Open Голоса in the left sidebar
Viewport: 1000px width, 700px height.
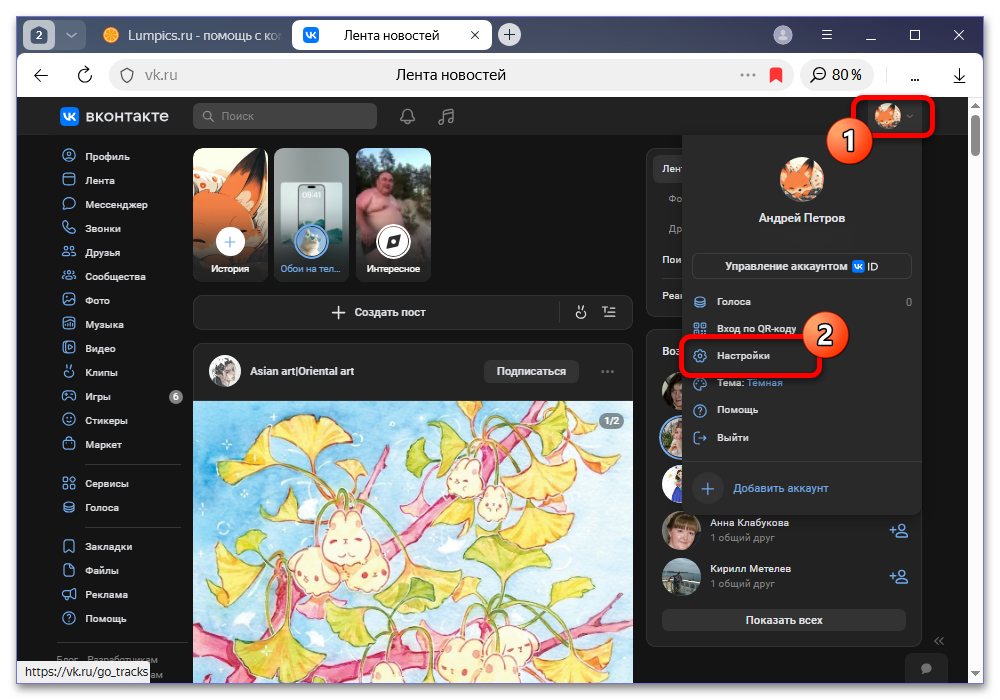click(90, 507)
